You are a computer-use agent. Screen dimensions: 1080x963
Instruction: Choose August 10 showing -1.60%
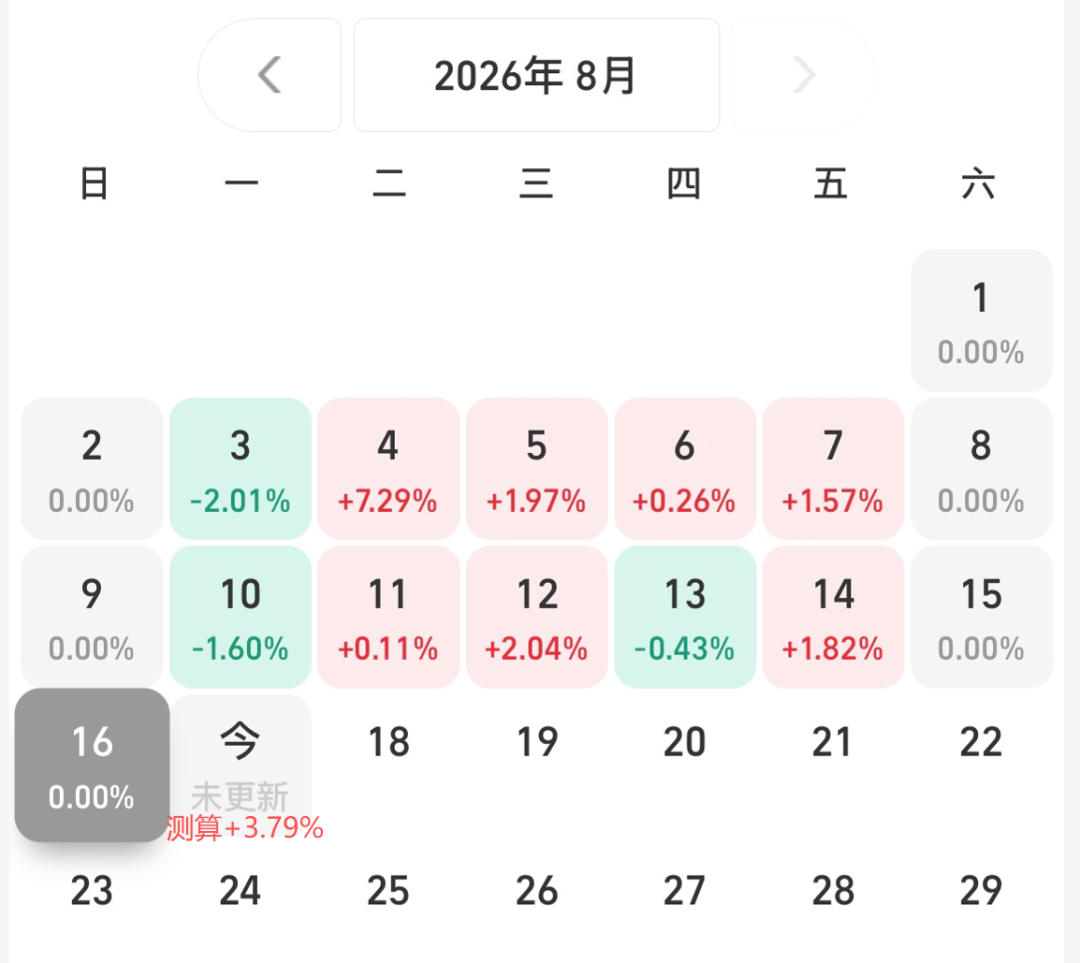coord(240,617)
